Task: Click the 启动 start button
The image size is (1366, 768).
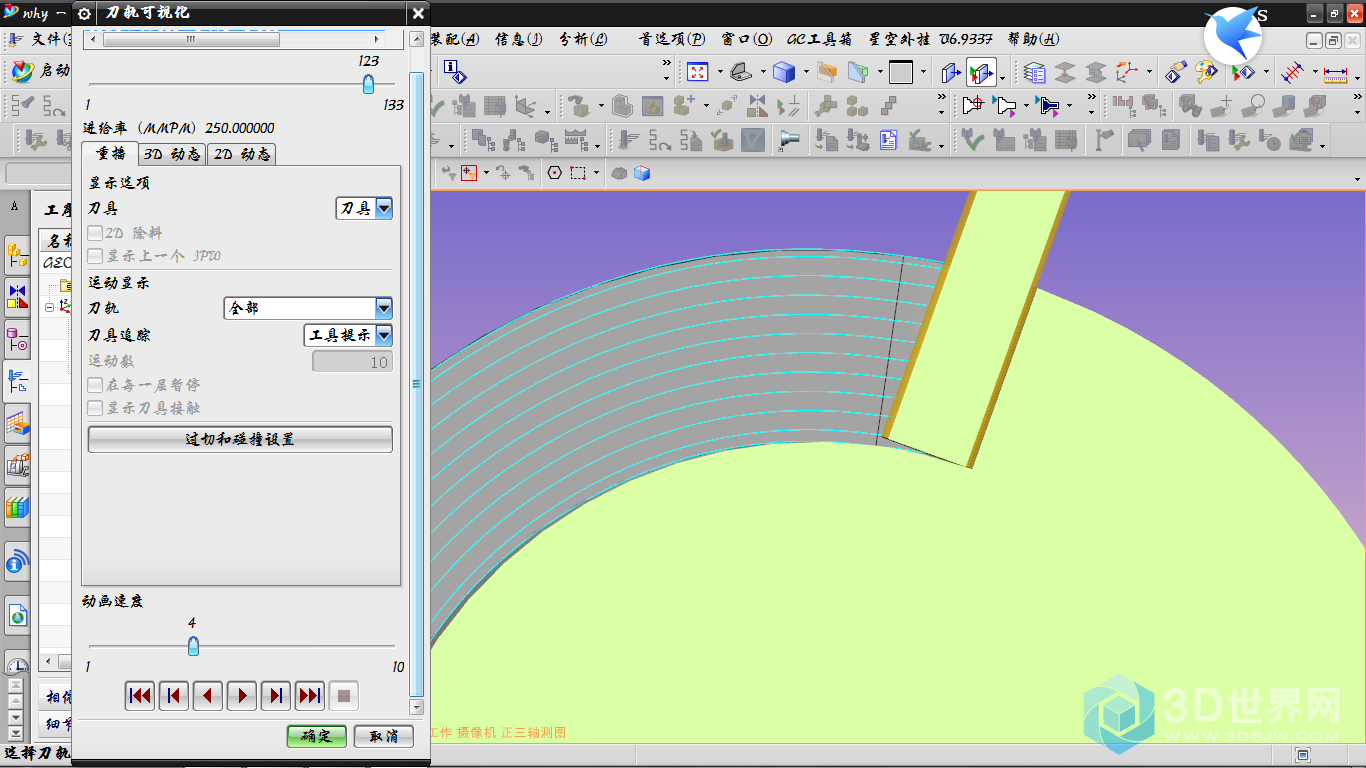Action: (x=40, y=71)
